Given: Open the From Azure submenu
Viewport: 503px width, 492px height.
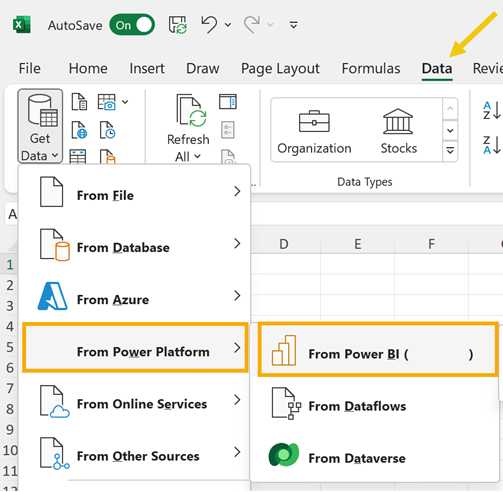Looking at the screenshot, I should tap(135, 296).
